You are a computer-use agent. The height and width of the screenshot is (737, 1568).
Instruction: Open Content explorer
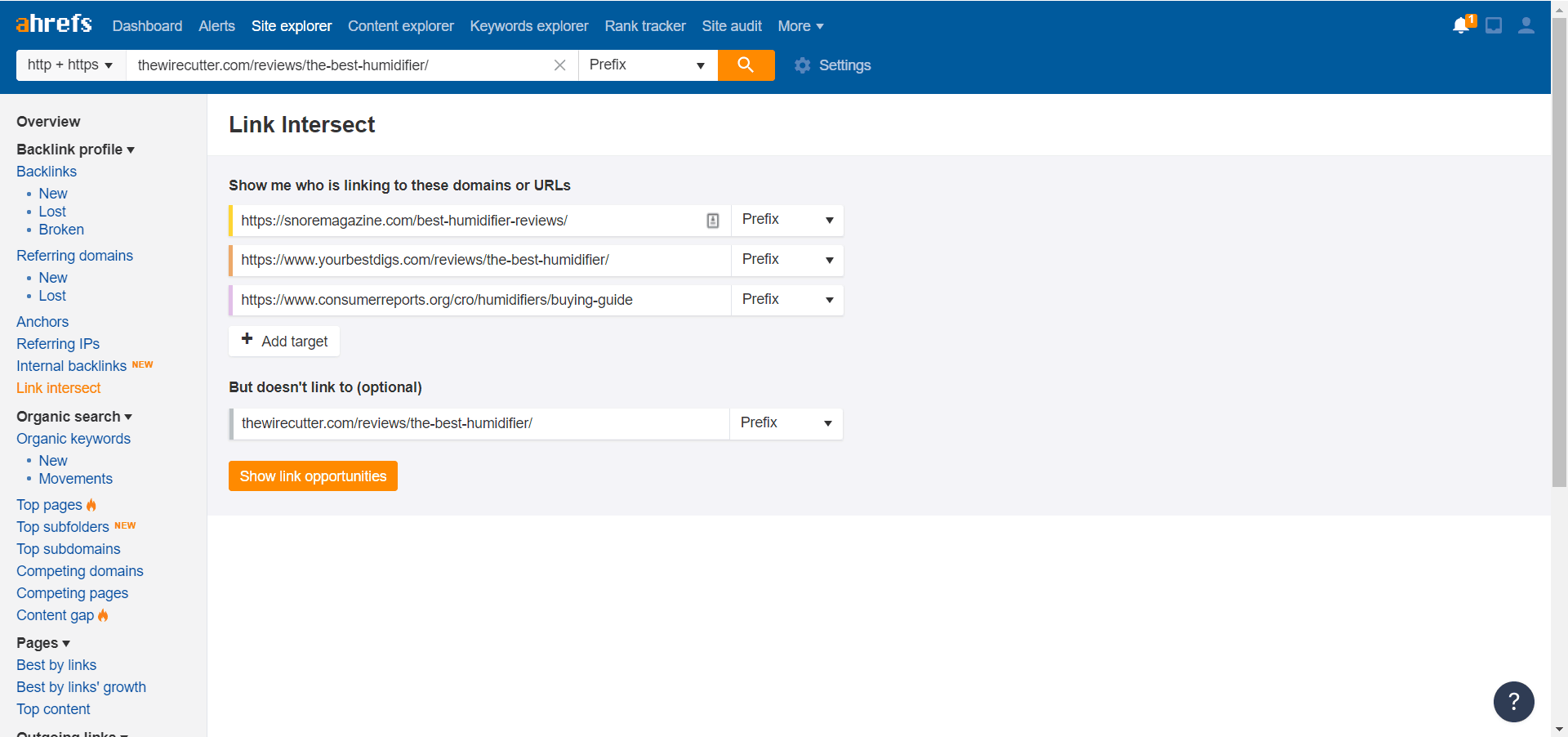400,26
